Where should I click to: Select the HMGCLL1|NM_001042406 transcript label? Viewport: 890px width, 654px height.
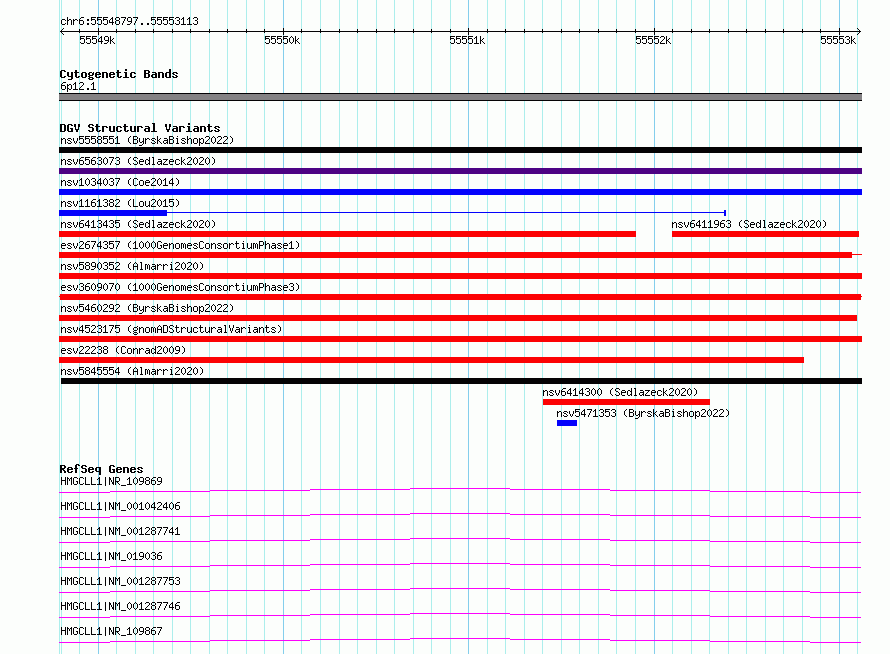(120, 506)
